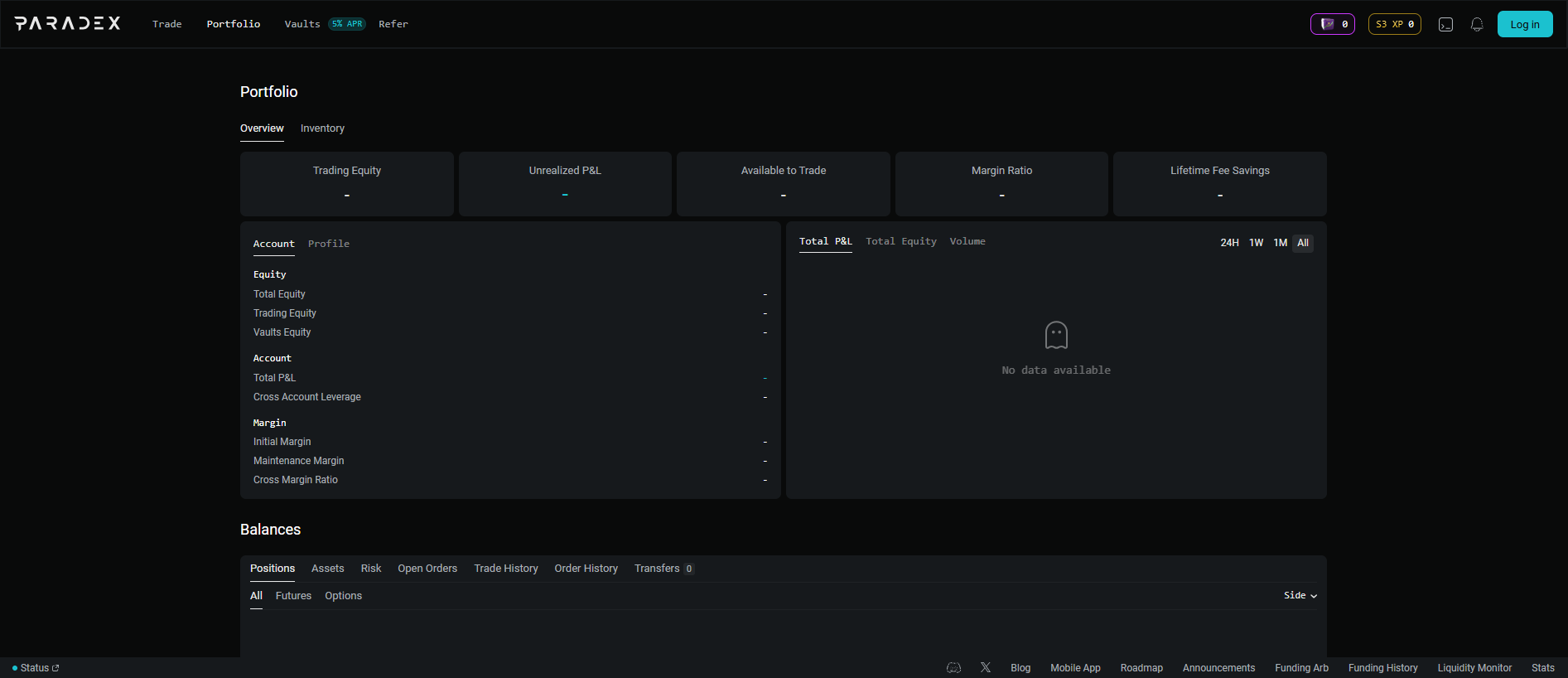Viewport: 1568px width, 678px height.
Task: Click the S3 XP 0 badge
Action: click(1395, 24)
